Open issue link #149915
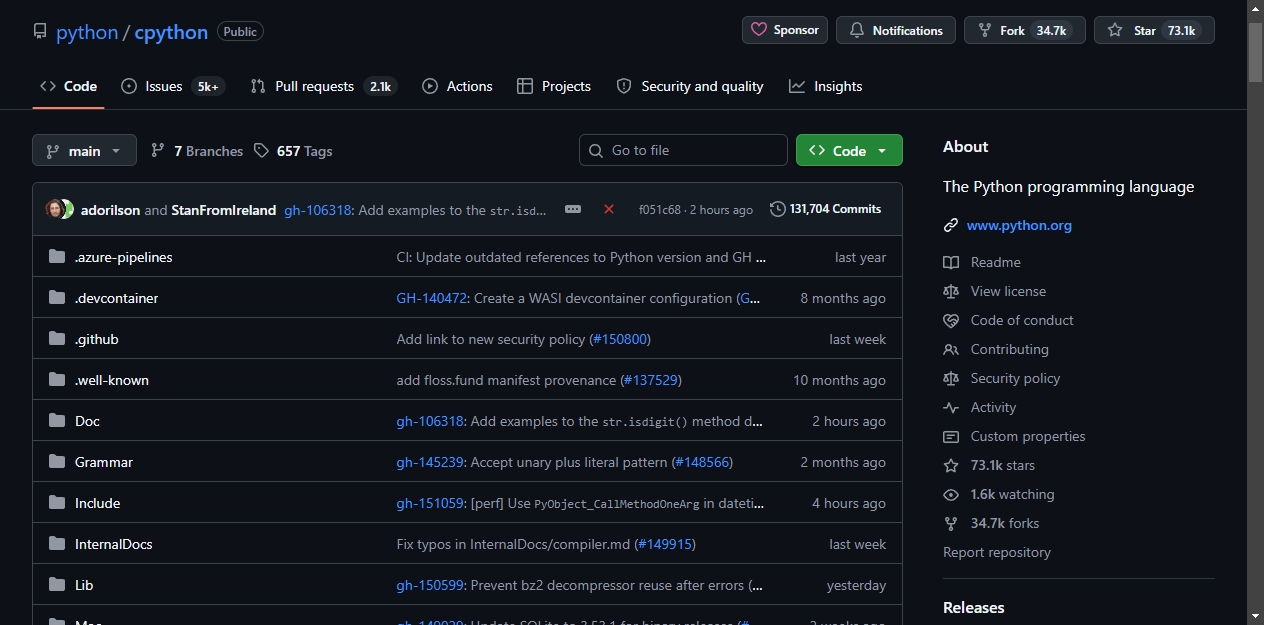This screenshot has width=1264, height=625. coord(665,544)
